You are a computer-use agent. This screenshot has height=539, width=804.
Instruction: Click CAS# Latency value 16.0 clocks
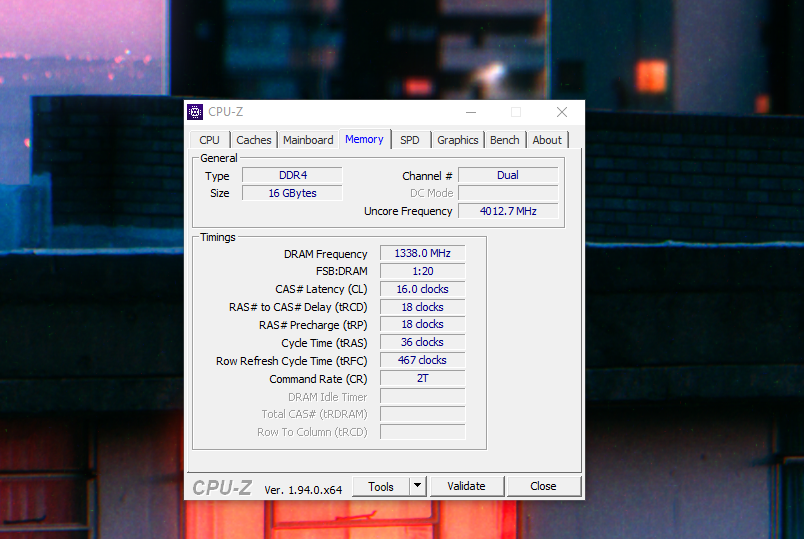point(423,289)
